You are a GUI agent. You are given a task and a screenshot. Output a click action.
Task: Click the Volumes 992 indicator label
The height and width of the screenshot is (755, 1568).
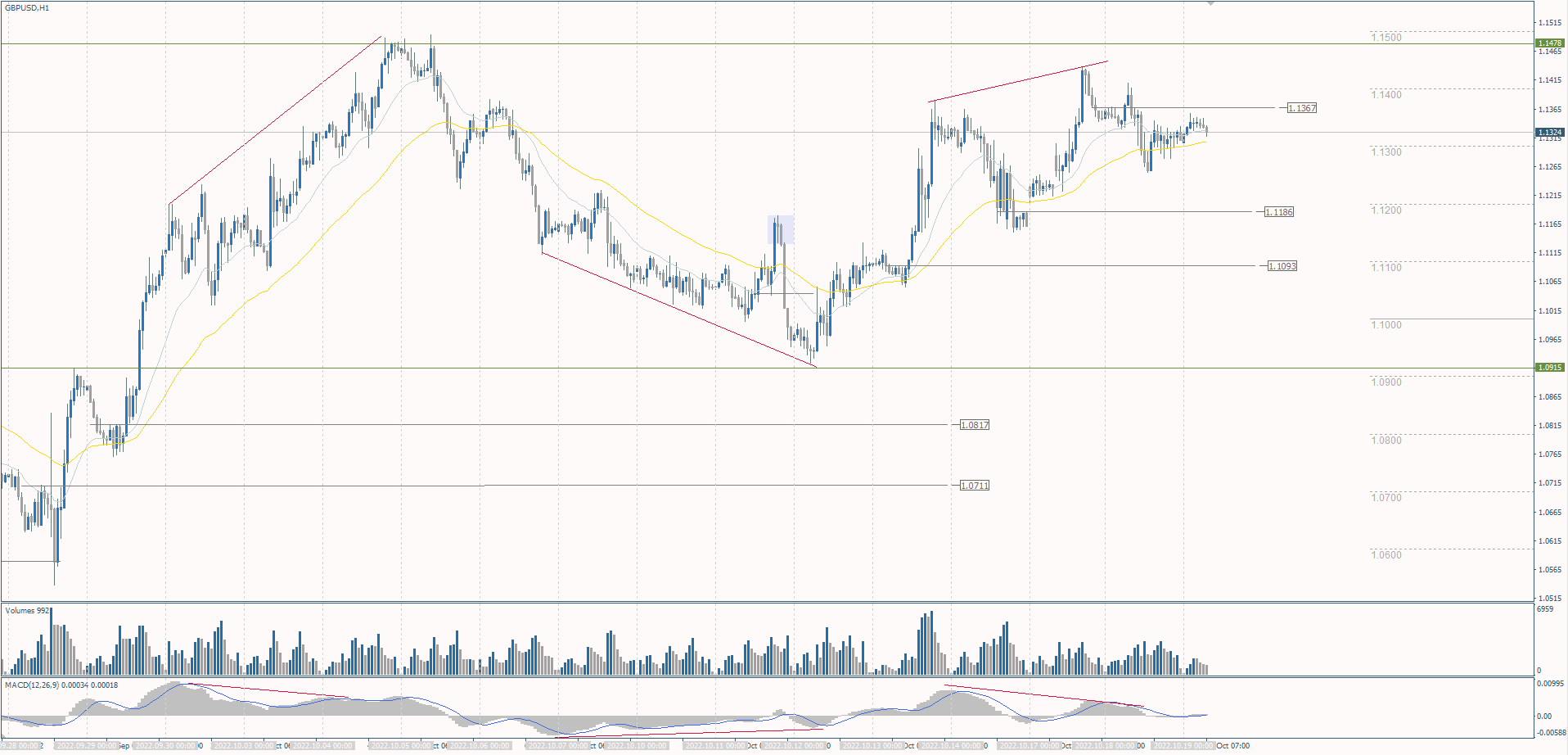(27, 611)
